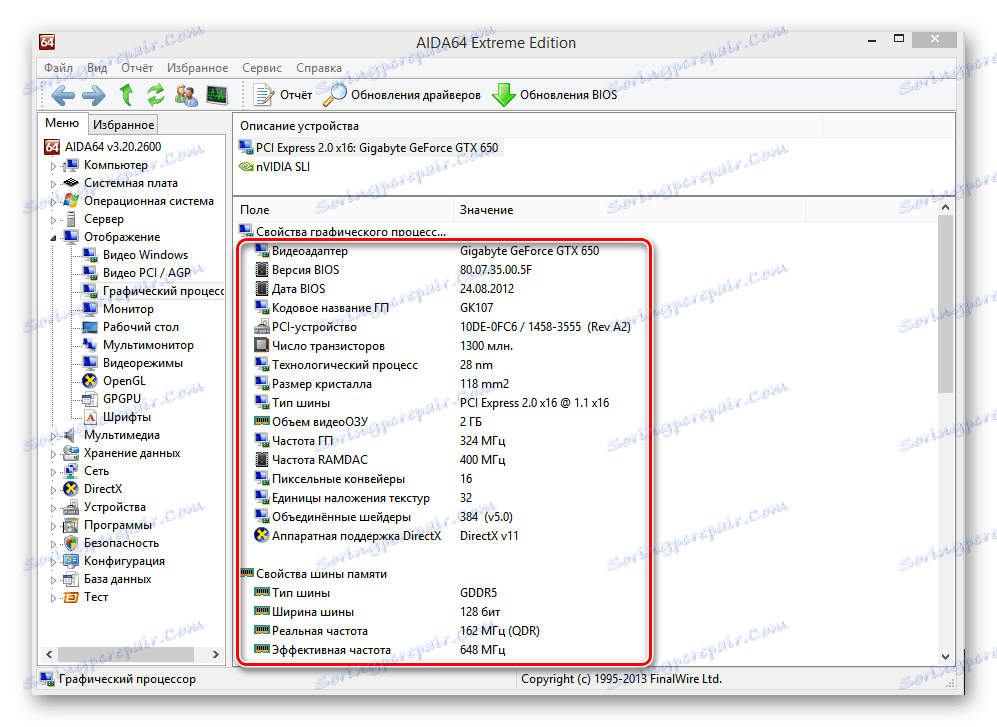Expand the Программы tree node
997x727 pixels.
pos(54,526)
